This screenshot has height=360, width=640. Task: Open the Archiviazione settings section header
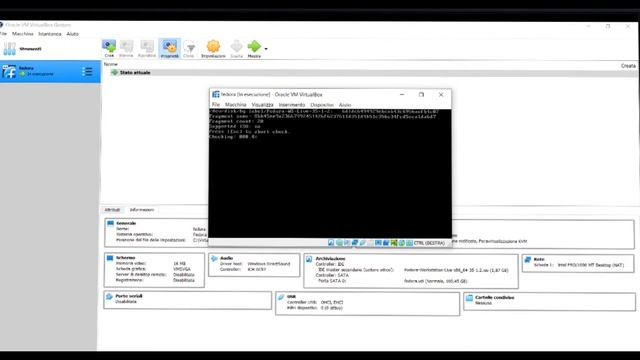(x=330, y=259)
